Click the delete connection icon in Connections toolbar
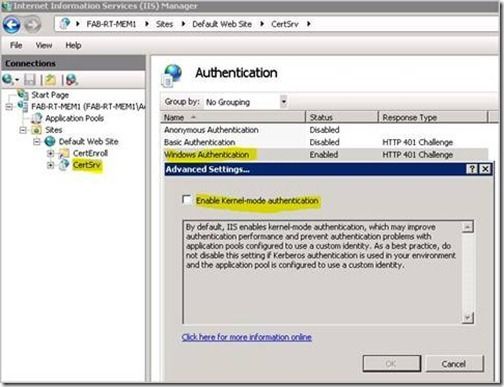The height and width of the screenshot is (387, 504). [71, 79]
